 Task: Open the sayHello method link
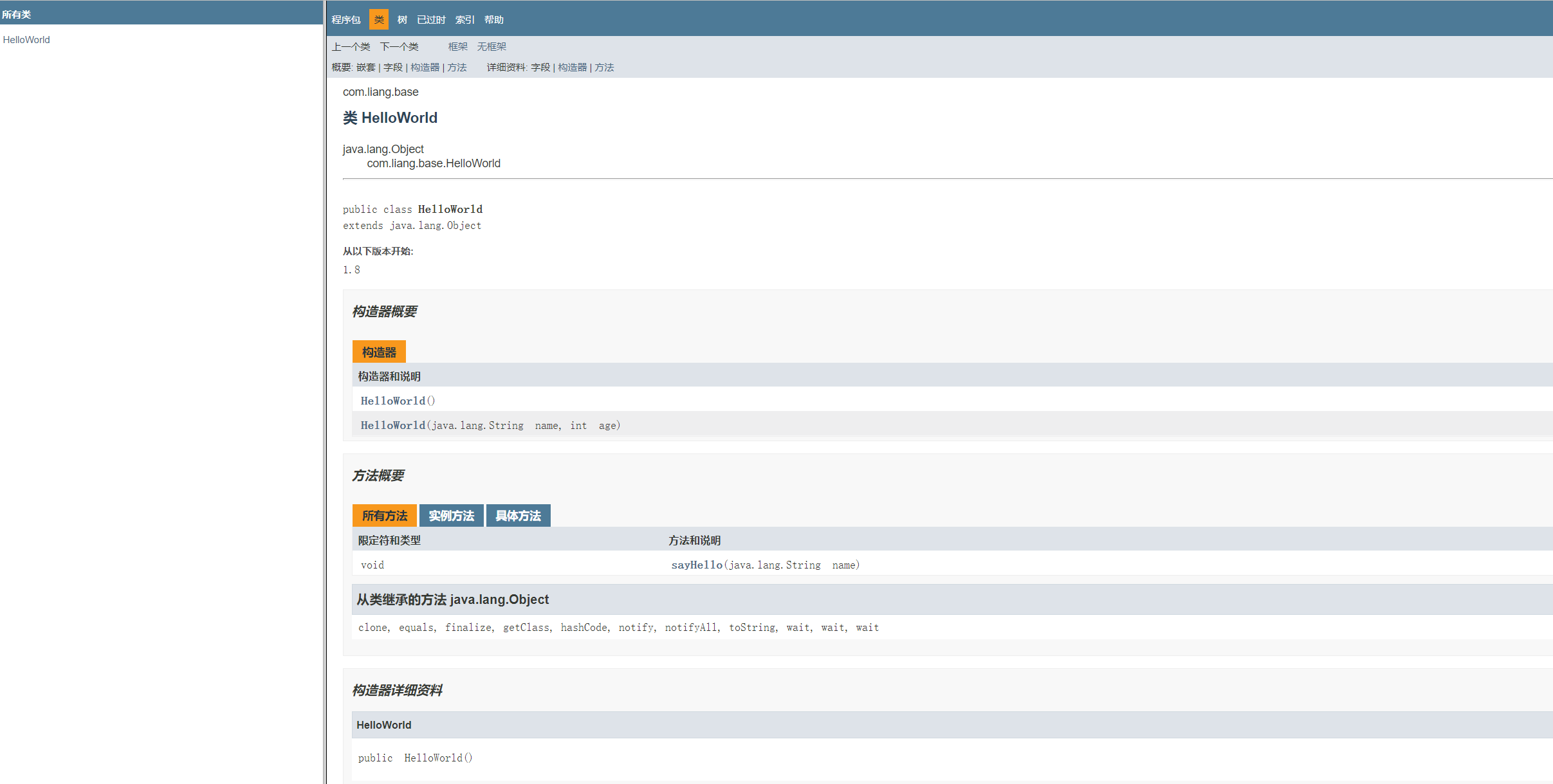tap(697, 565)
